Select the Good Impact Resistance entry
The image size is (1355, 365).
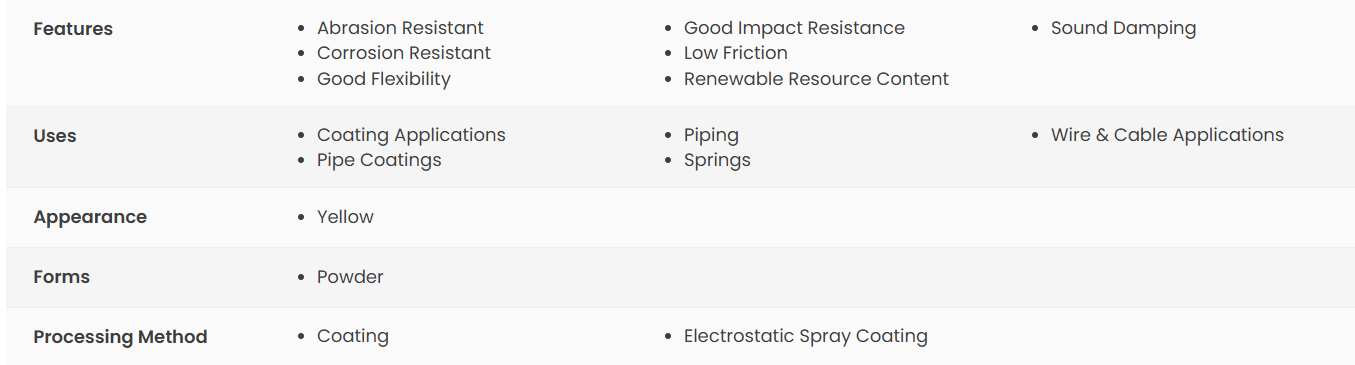pyautogui.click(x=794, y=28)
